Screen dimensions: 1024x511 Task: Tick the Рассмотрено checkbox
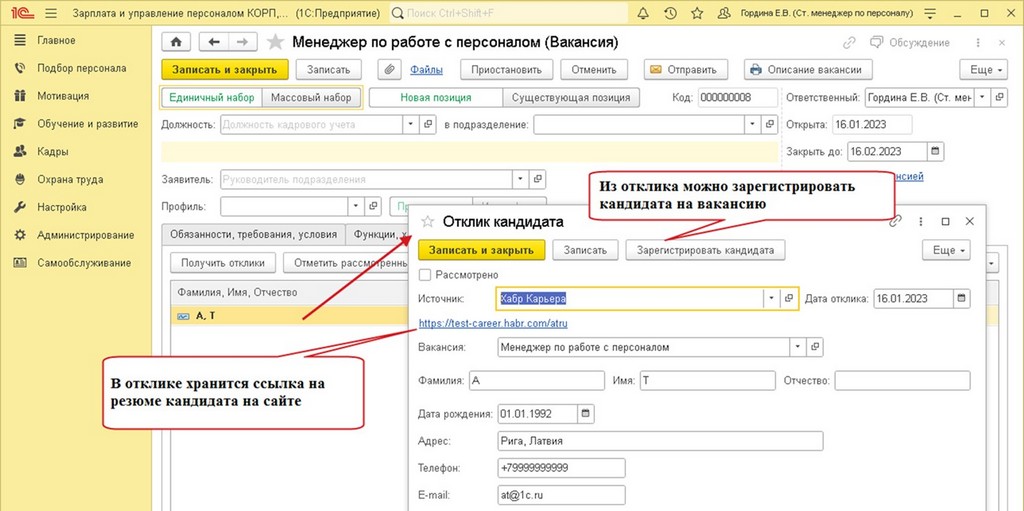pyautogui.click(x=424, y=275)
